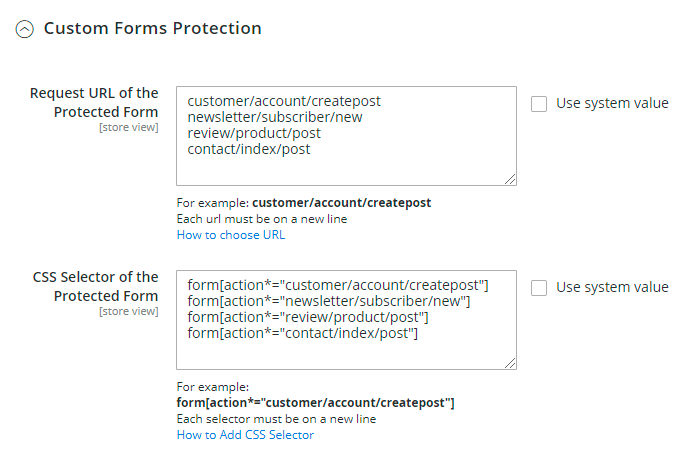Click the Use system value label beside Request URL
Image resolution: width=685 pixels, height=459 pixels.
(x=612, y=104)
